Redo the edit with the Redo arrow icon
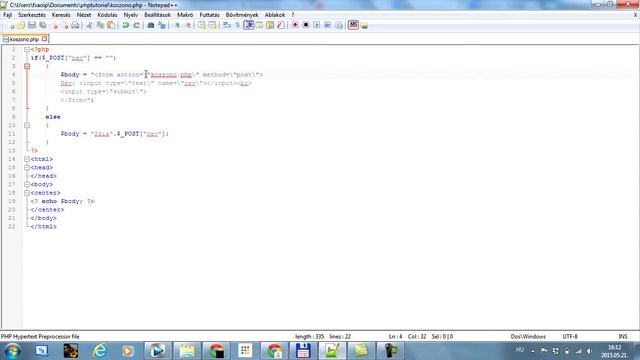The height and width of the screenshot is (360, 640). point(136,25)
